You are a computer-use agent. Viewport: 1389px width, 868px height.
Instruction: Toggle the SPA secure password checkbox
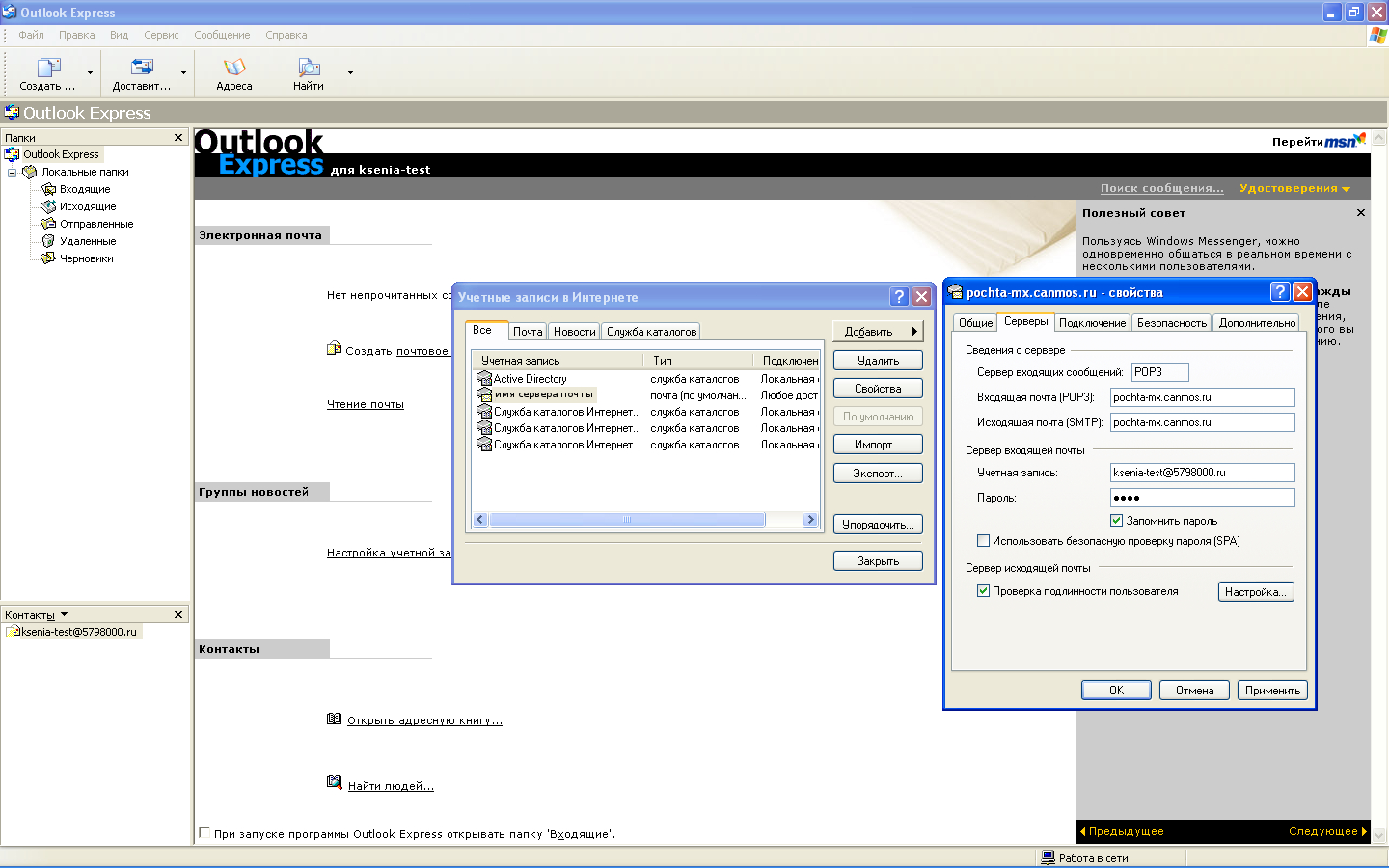984,541
